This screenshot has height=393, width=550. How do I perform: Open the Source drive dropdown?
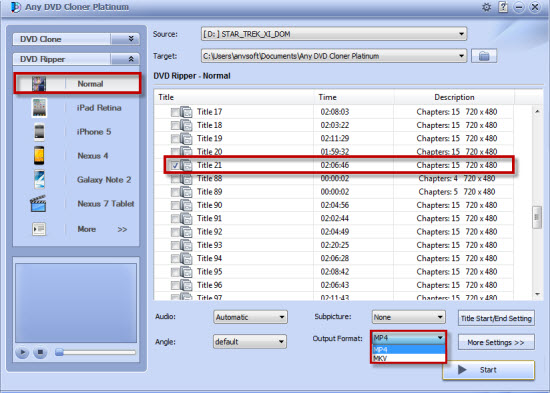point(334,34)
